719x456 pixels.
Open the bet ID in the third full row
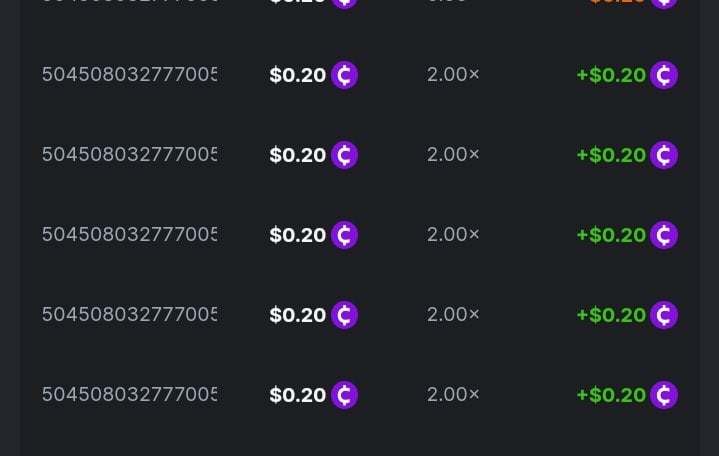(129, 235)
